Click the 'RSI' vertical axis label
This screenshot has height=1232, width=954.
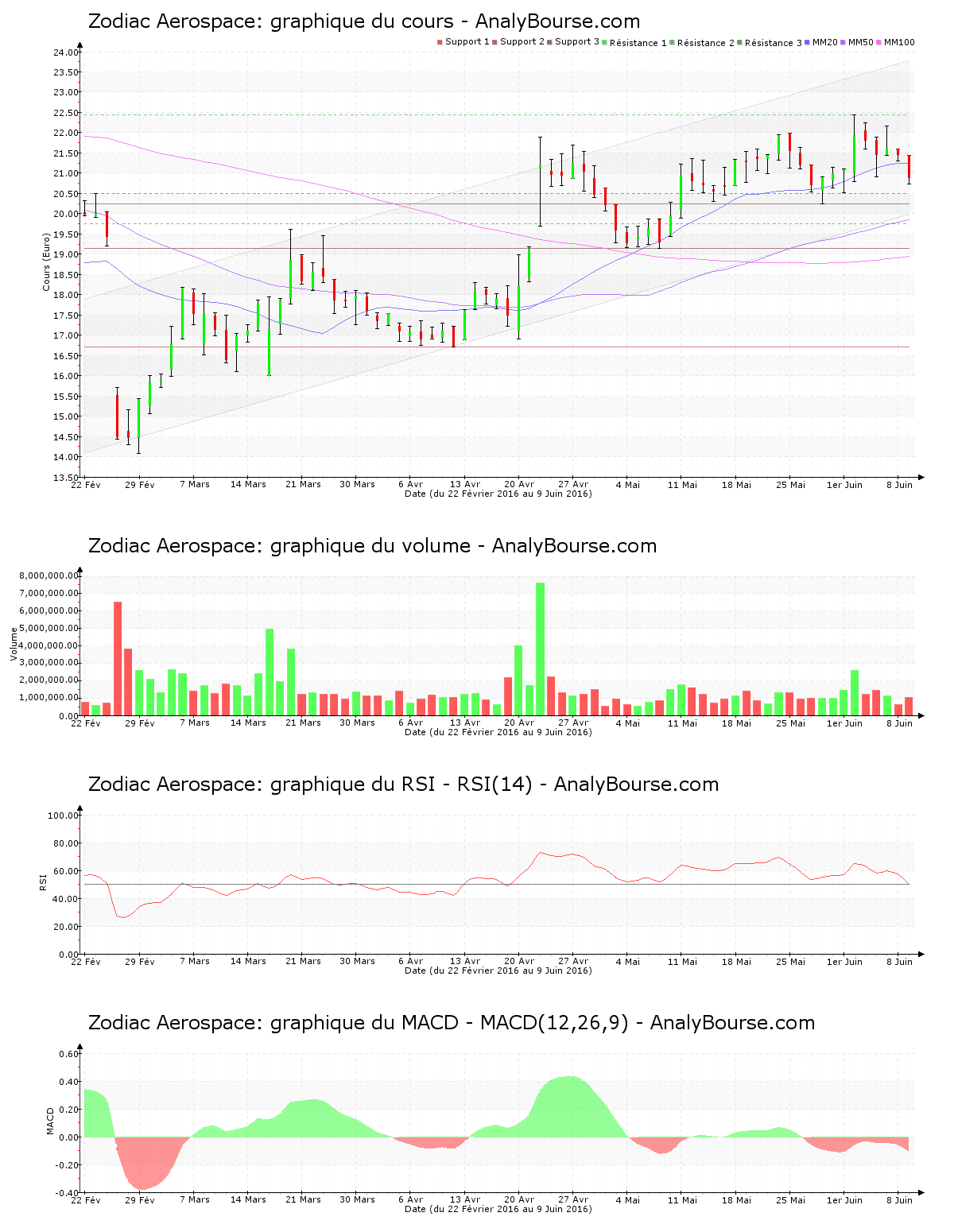[43, 881]
